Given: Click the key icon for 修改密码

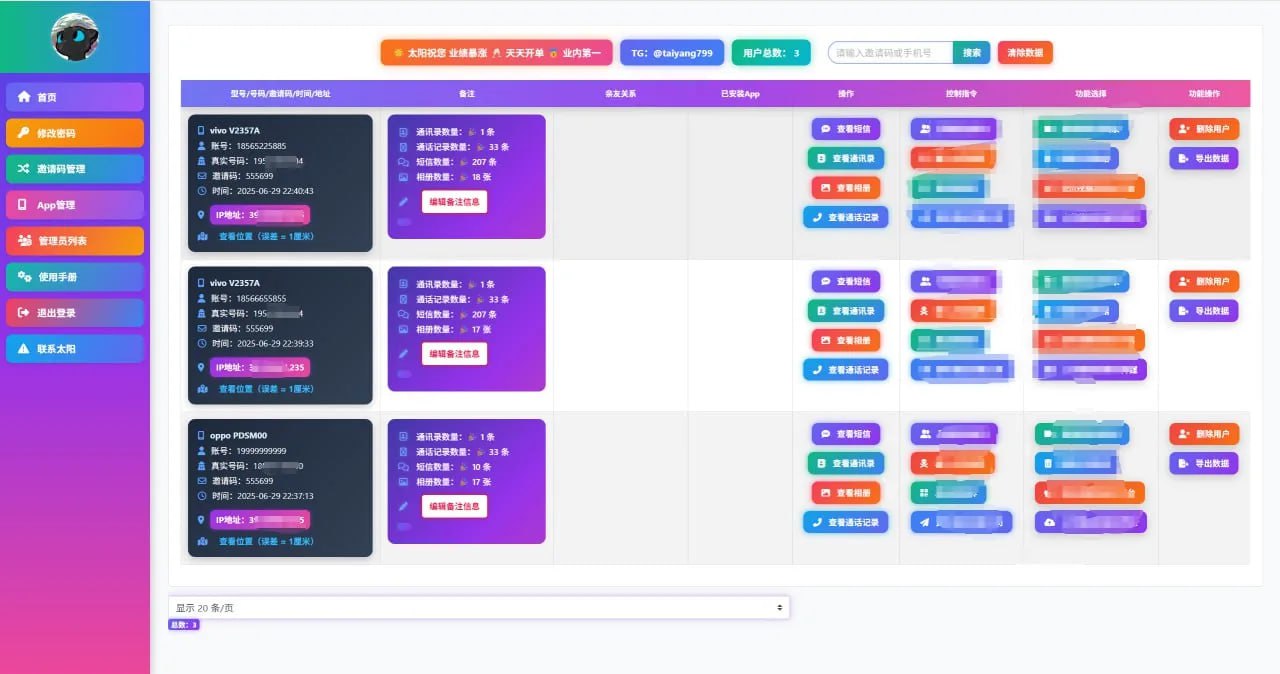Looking at the screenshot, I should click(24, 133).
